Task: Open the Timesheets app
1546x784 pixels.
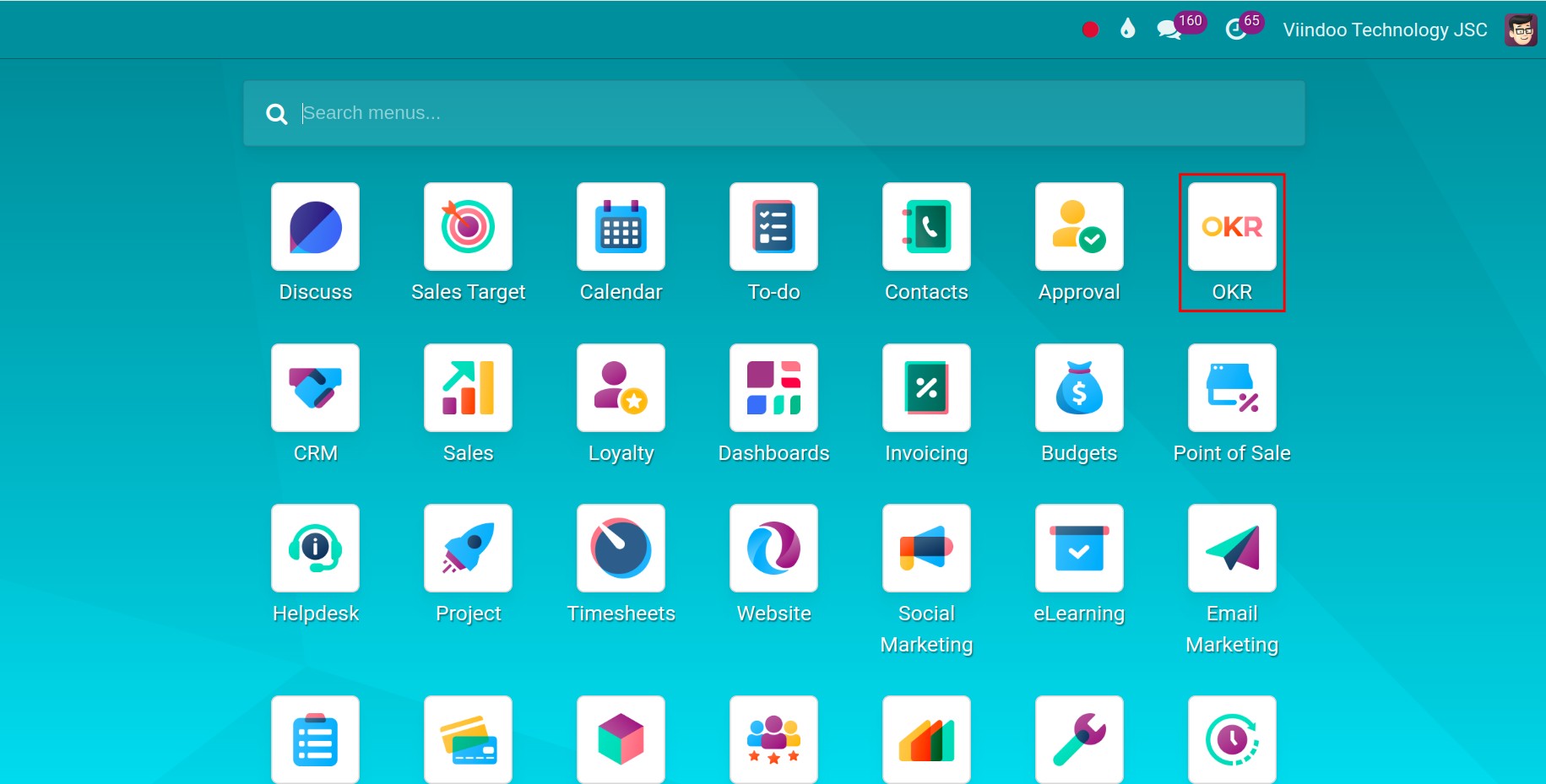Action: pyautogui.click(x=621, y=549)
